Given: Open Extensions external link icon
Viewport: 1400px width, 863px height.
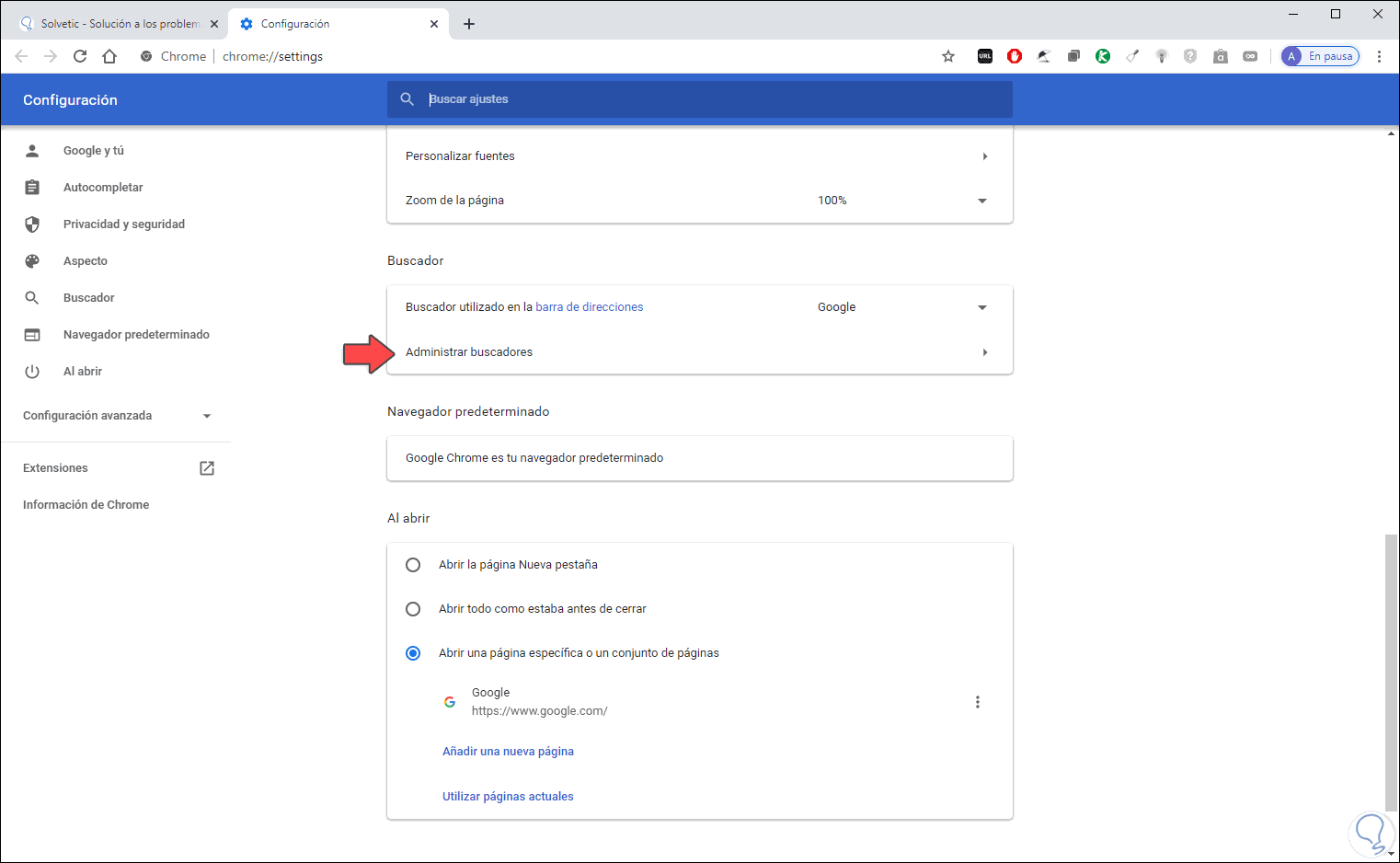Looking at the screenshot, I should (x=207, y=468).
